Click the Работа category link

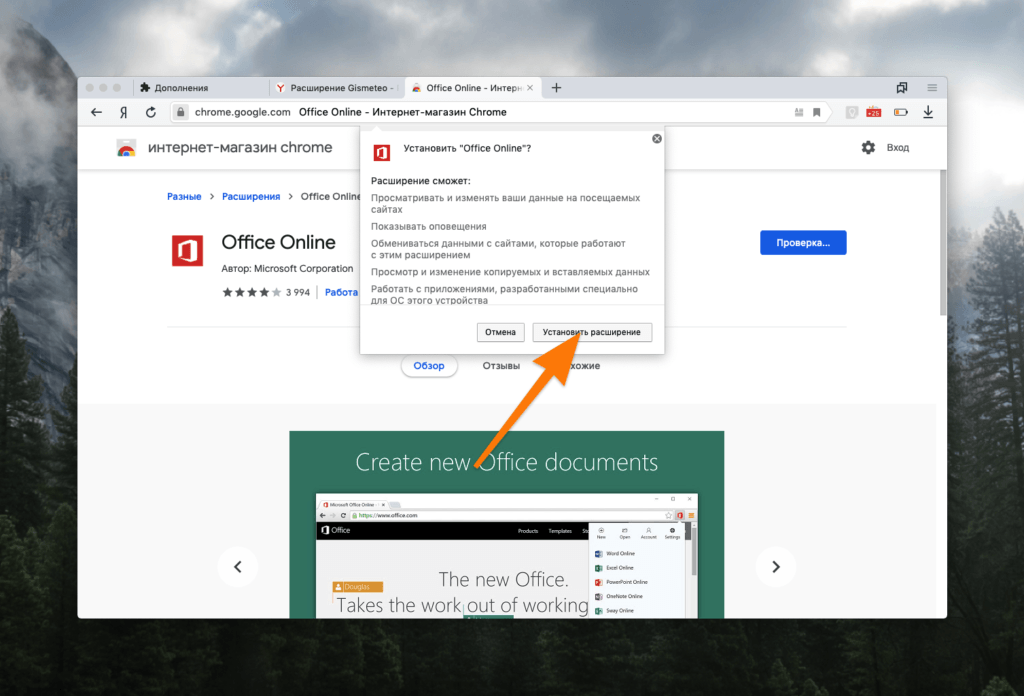[342, 293]
